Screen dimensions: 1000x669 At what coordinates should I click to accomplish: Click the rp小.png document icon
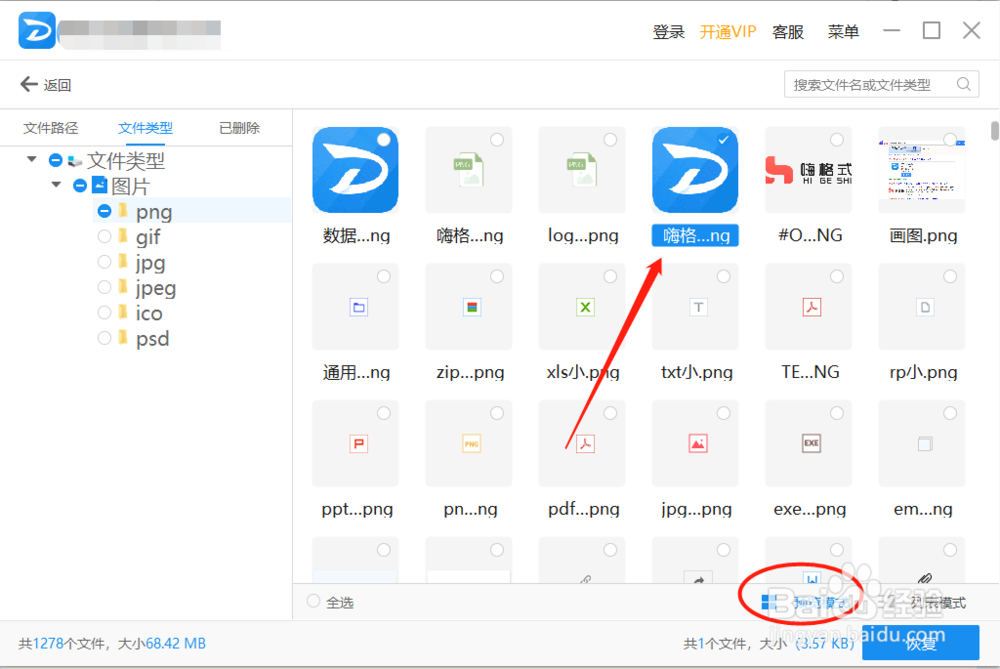tap(925, 307)
